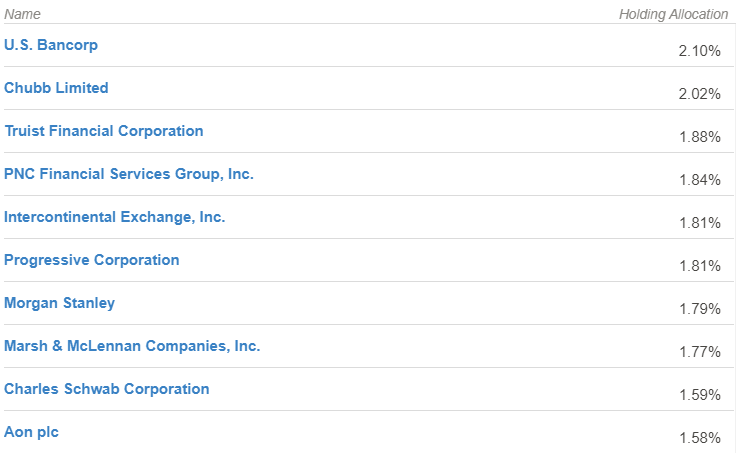Select PNC's 1.84% allocation value

click(x=699, y=180)
